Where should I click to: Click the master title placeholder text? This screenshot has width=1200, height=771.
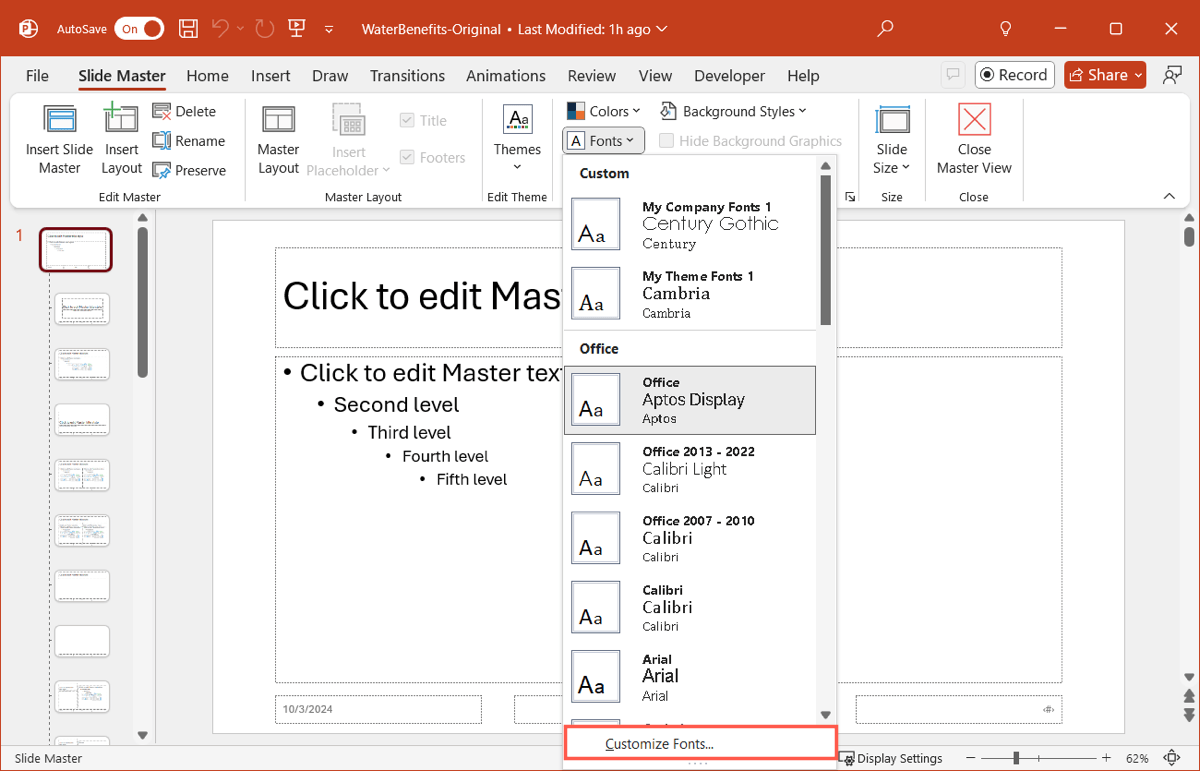pos(424,296)
